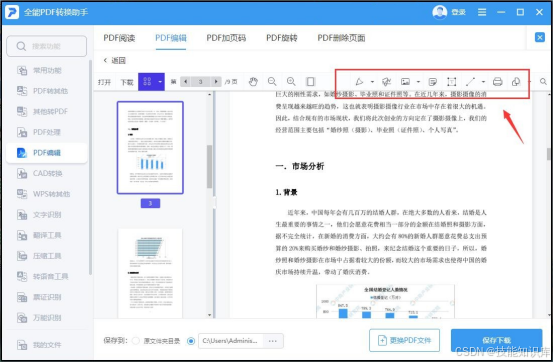554x363 pixels.
Task: Select the hand pan tool
Action: (253, 82)
